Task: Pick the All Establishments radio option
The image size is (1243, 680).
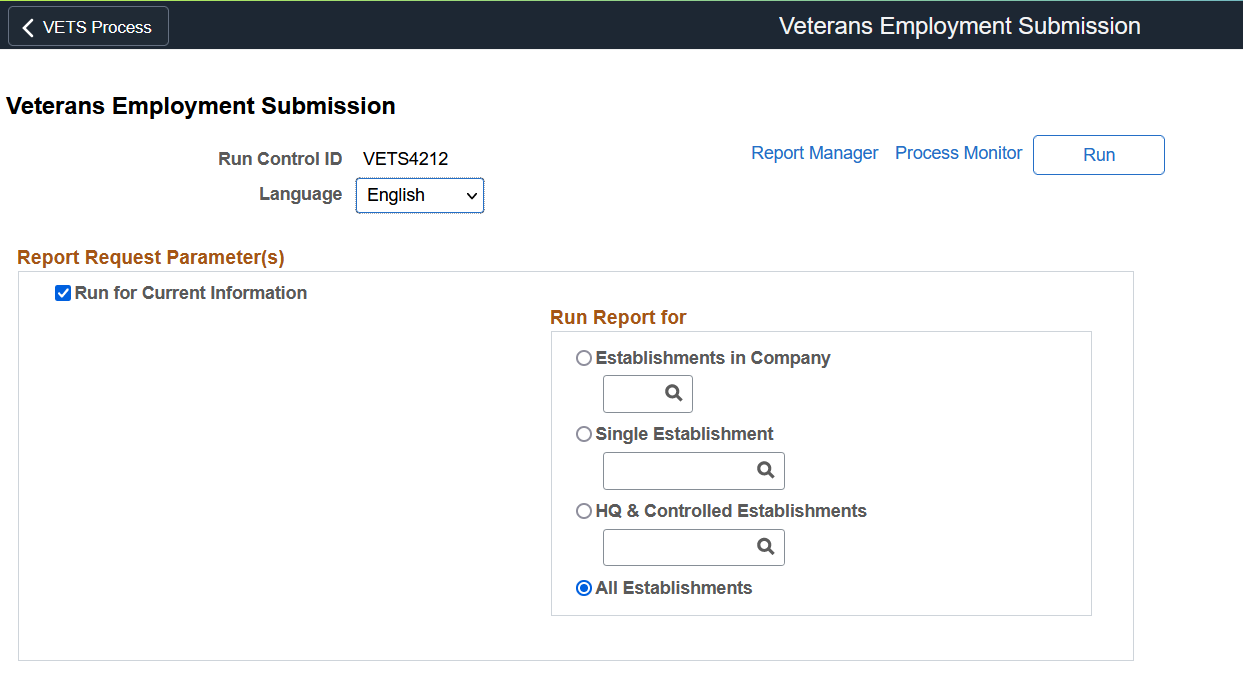Action: [584, 588]
